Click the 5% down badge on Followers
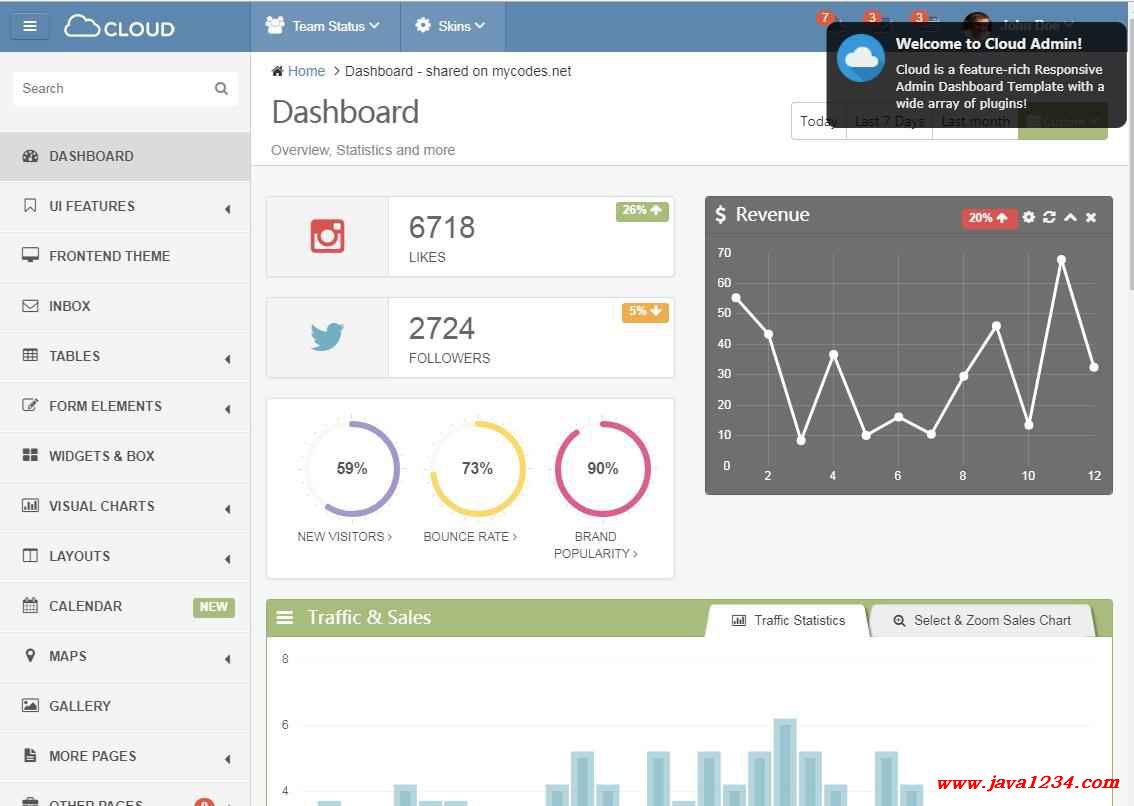Screen dimensions: 1134x806 (x=645, y=311)
